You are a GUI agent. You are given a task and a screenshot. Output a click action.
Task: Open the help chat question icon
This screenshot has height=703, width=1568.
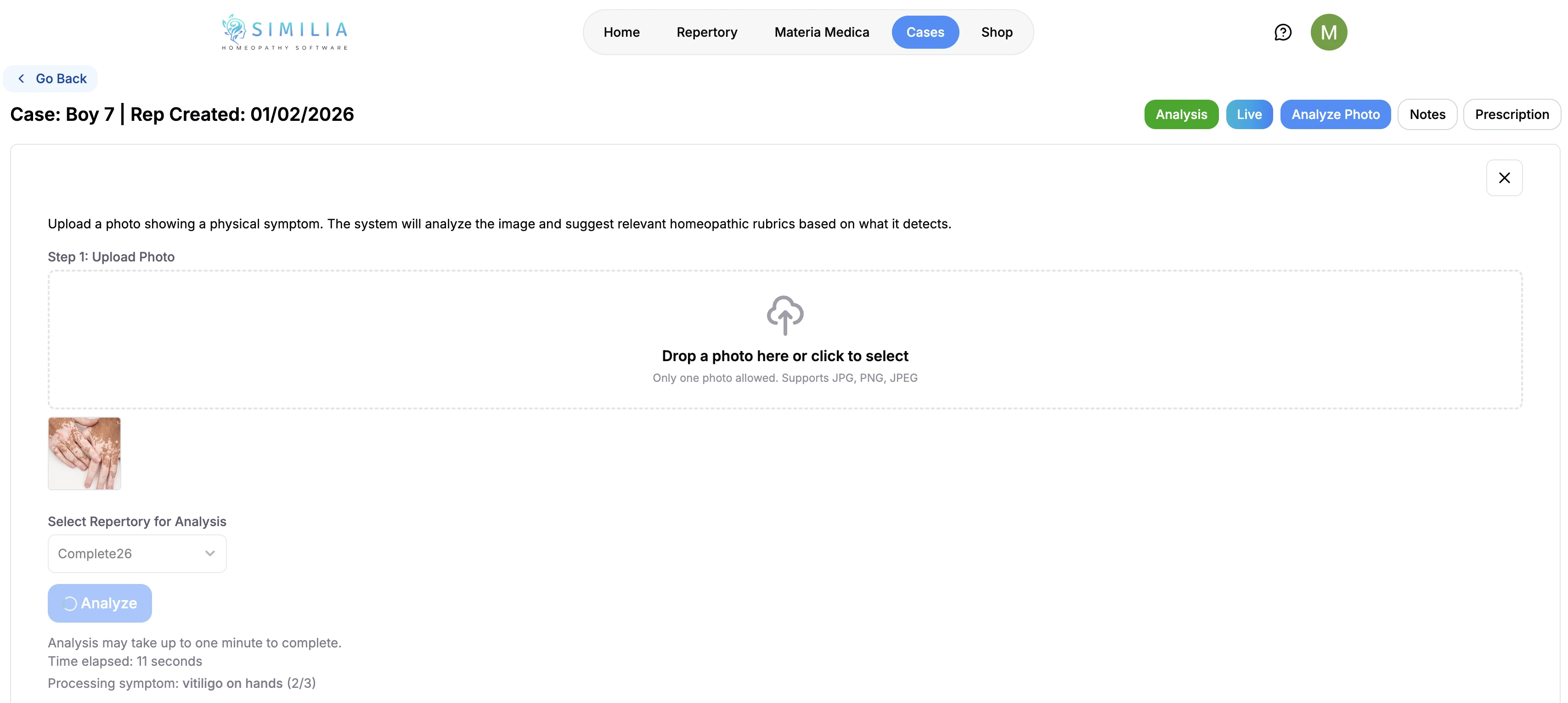[x=1282, y=32]
